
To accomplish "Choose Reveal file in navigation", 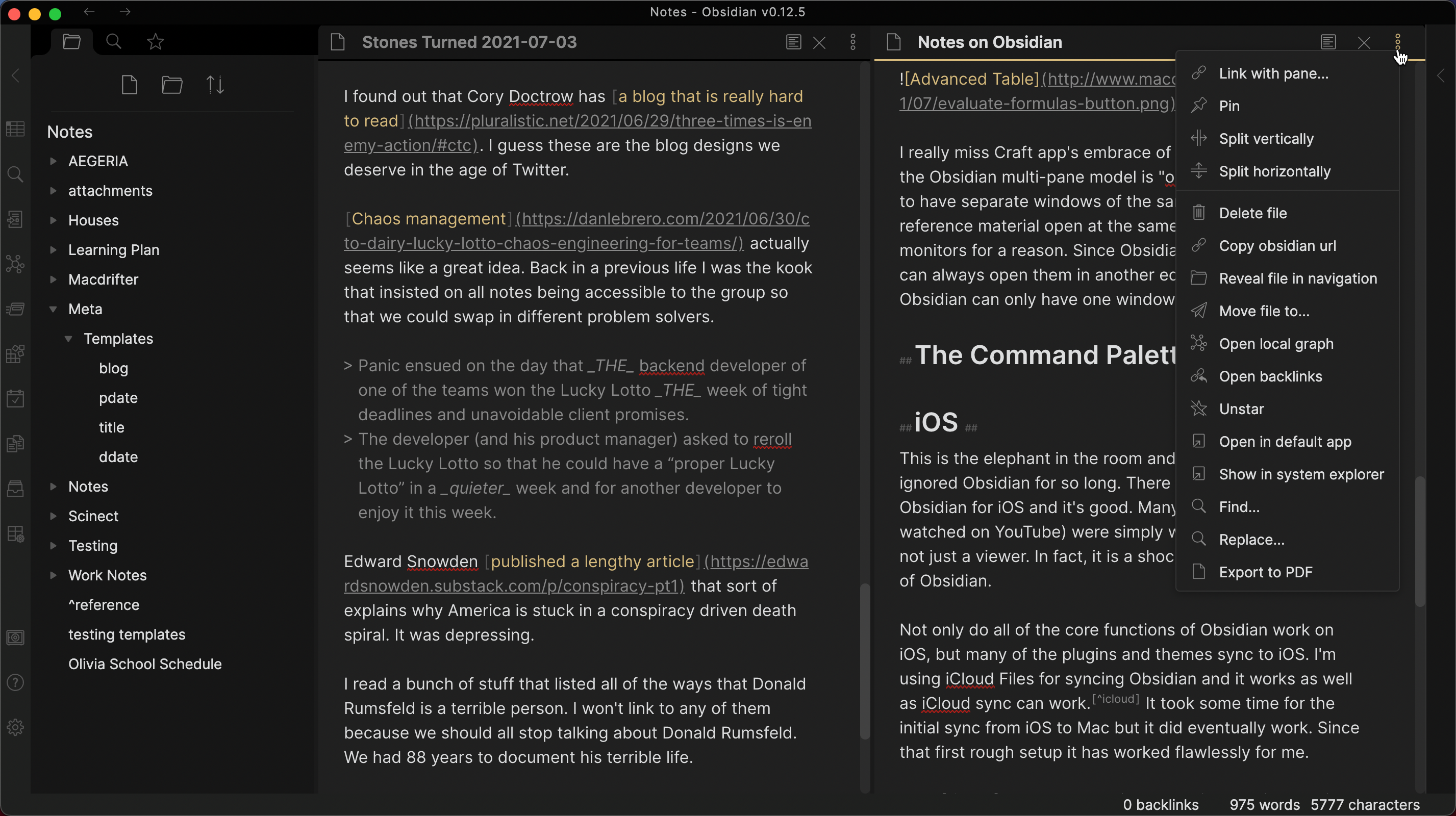I will pos(1288,278).
